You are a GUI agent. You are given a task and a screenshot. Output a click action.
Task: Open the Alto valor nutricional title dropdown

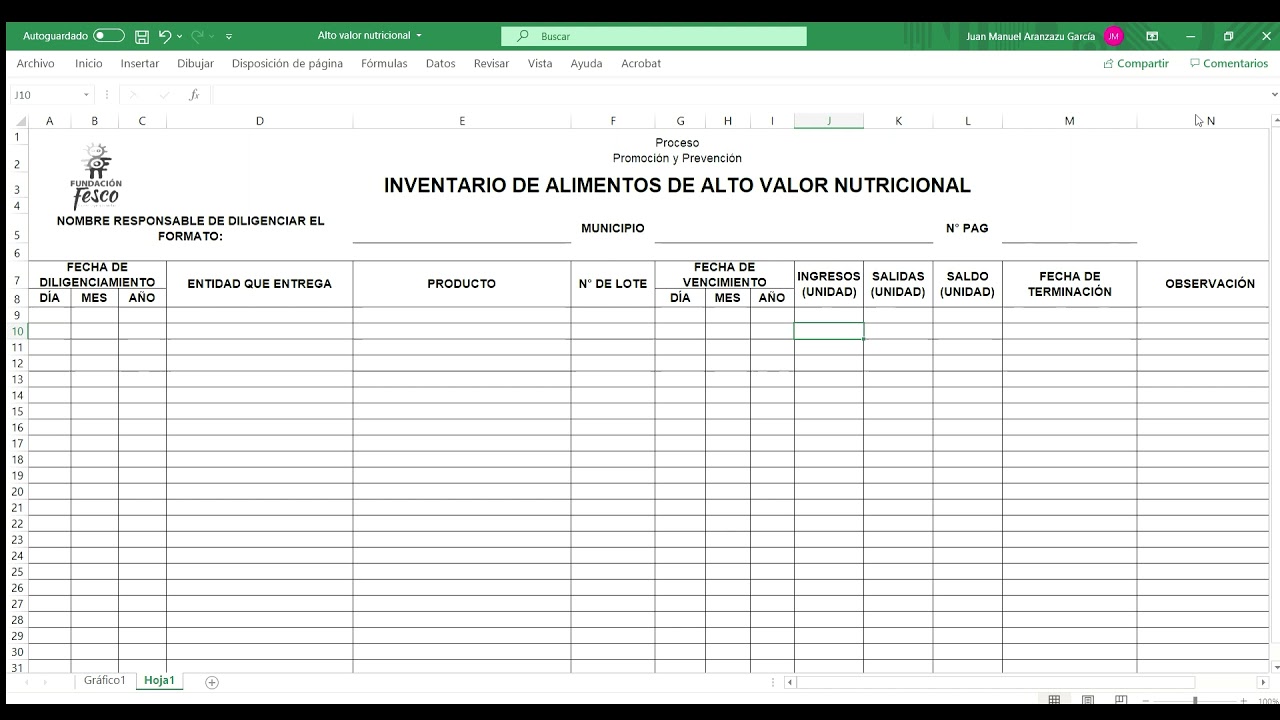[419, 36]
